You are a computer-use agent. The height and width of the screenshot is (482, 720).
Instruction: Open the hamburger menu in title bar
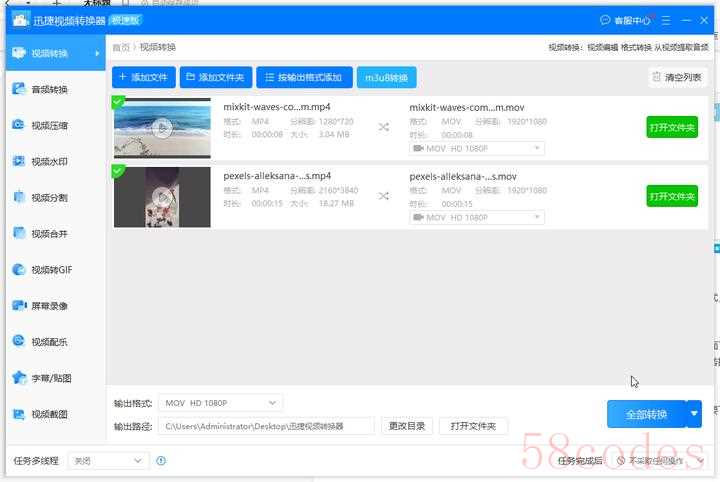pyautogui.click(x=666, y=21)
